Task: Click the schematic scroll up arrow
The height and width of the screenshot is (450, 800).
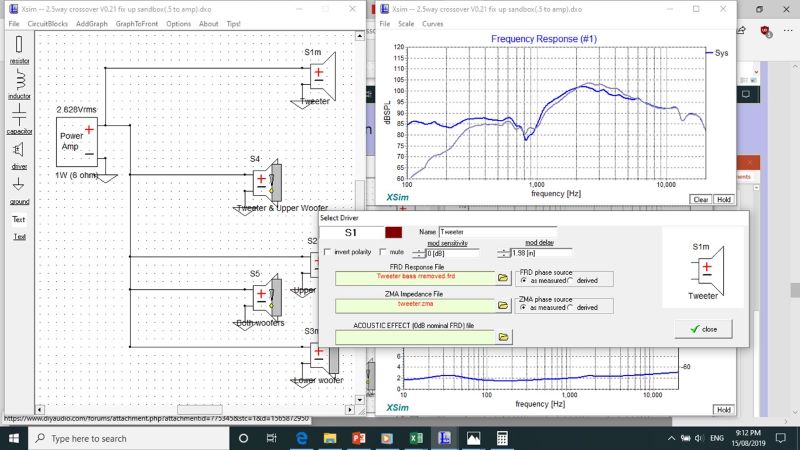Action: [x=360, y=36]
